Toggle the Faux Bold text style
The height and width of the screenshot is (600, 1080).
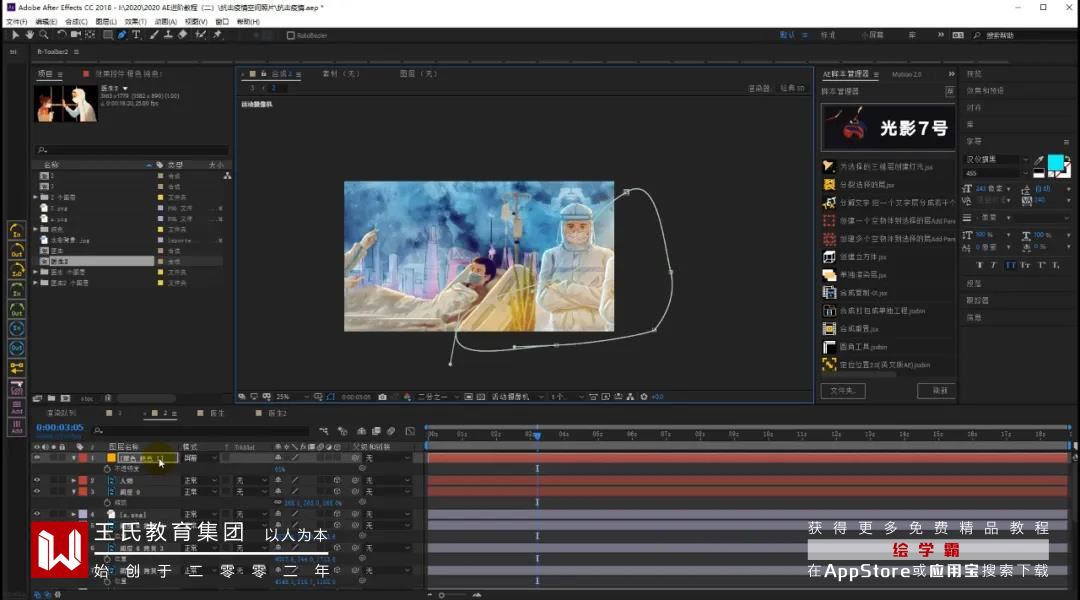[979, 265]
